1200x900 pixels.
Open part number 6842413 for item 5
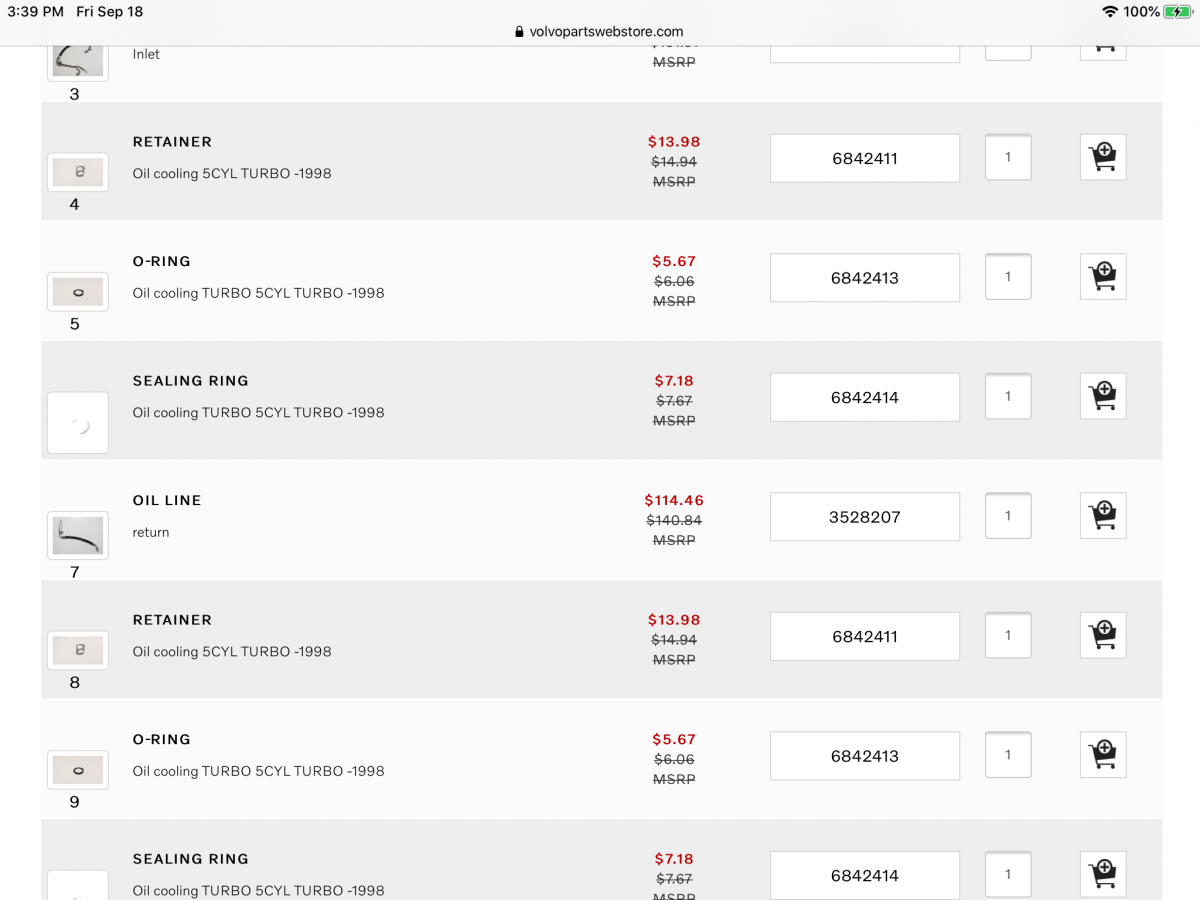pos(864,278)
